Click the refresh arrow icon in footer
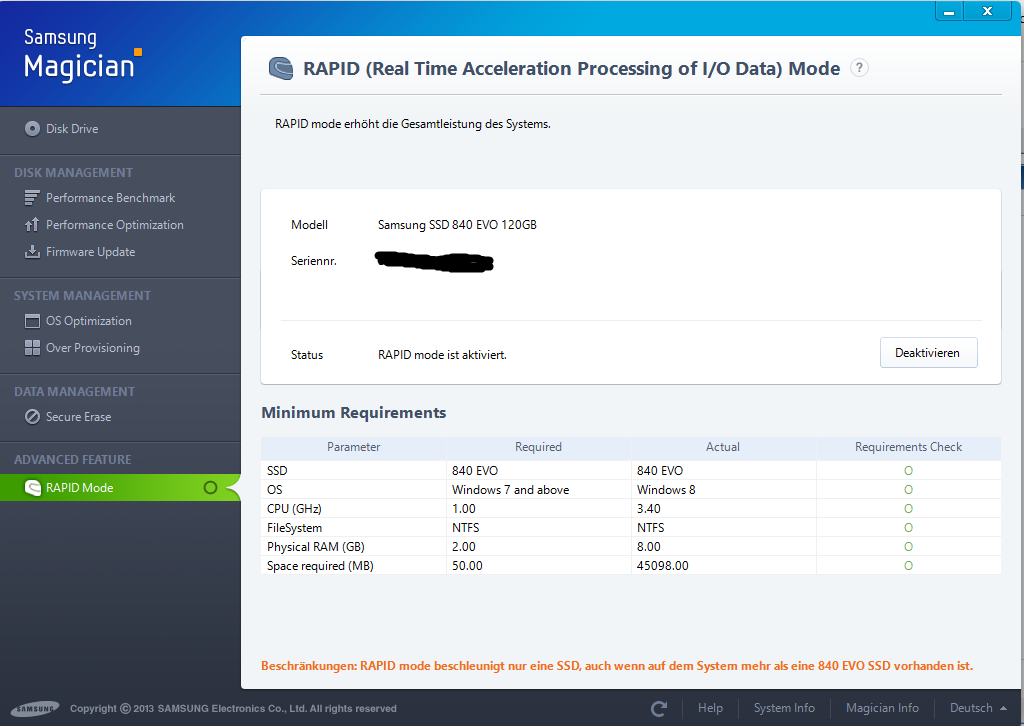Screen dimensions: 1024x726 point(659,708)
